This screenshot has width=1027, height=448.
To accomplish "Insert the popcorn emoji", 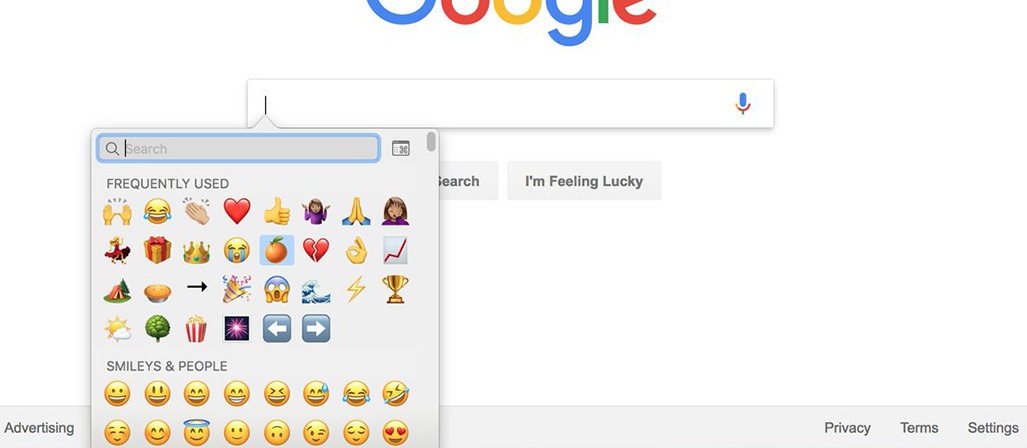I will click(196, 328).
